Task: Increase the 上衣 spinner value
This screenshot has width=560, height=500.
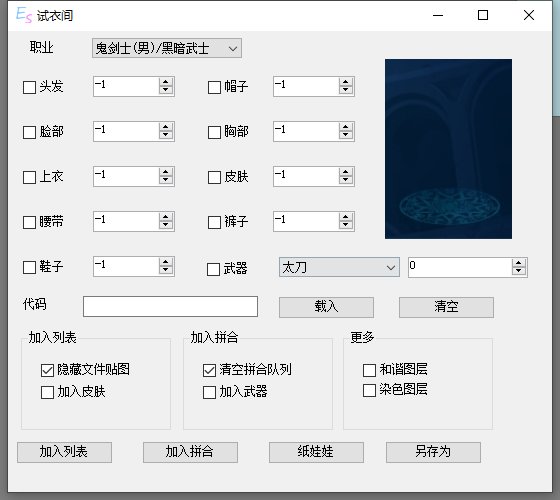Action: click(165, 172)
